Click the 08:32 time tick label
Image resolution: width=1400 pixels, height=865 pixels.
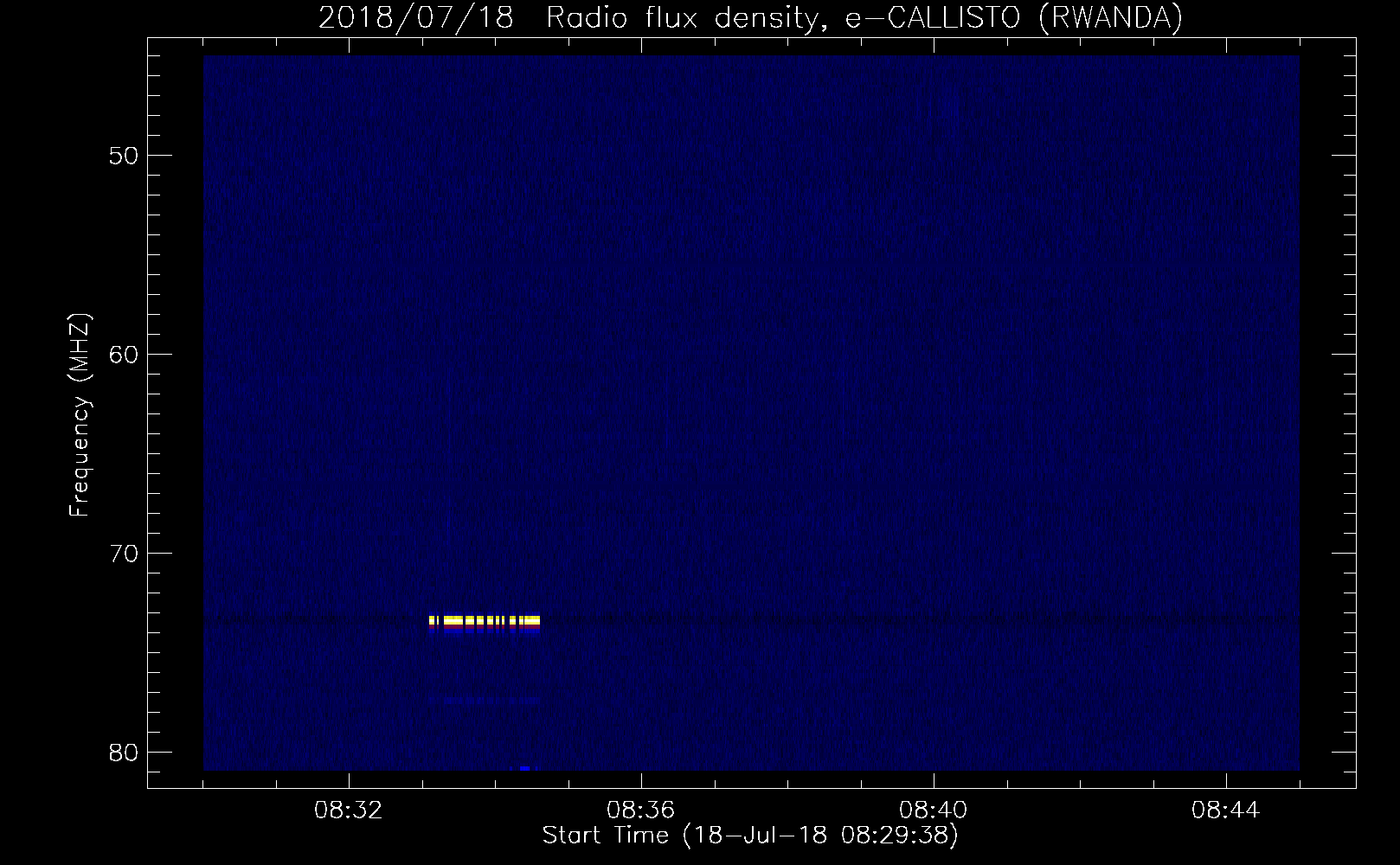[350, 811]
